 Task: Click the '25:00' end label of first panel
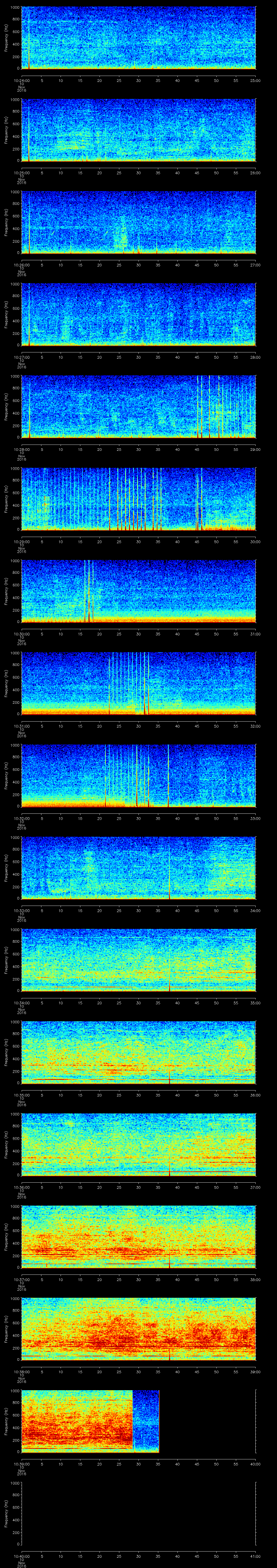(256, 80)
